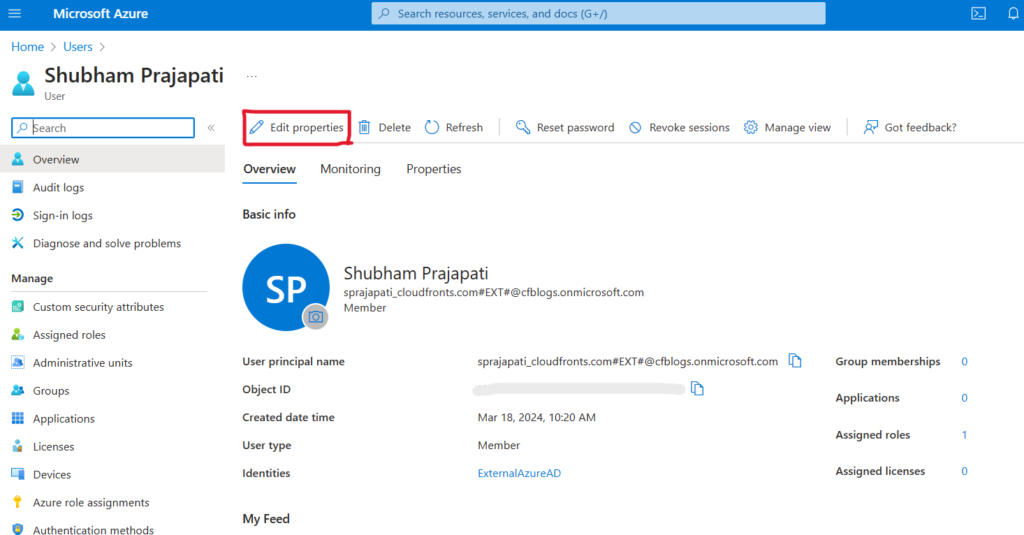
Task: Click the Assigned licenses count 0
Action: pos(964,472)
